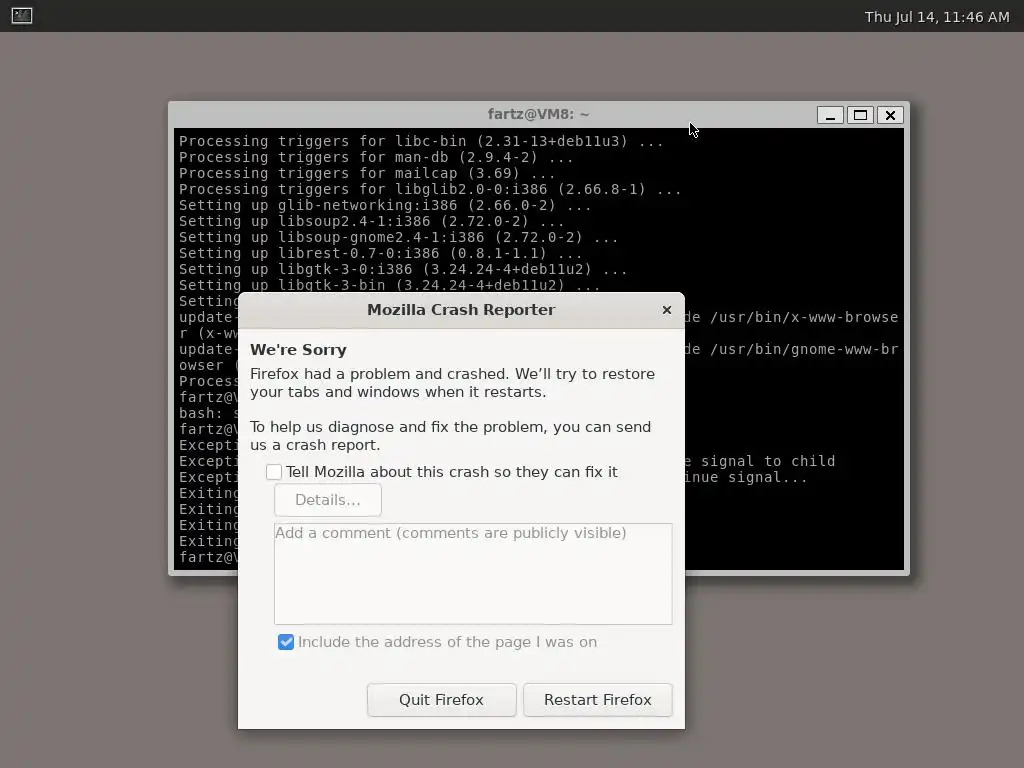Click 'Setting up libgtk-3-0:i386' terminal line
Viewport: 1024px width, 768px height.
pos(403,269)
